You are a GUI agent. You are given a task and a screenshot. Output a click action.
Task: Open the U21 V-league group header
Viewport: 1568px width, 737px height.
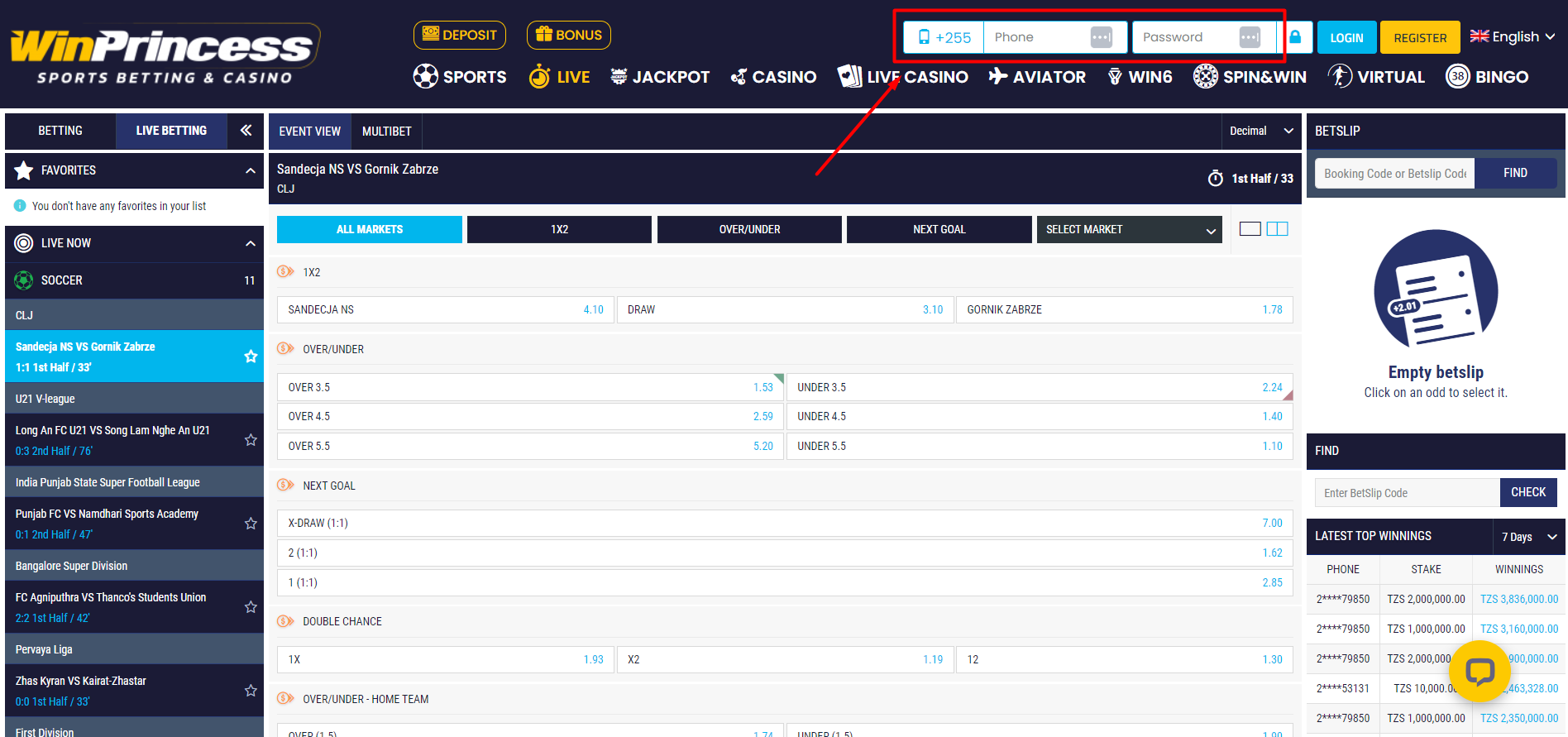coord(134,399)
